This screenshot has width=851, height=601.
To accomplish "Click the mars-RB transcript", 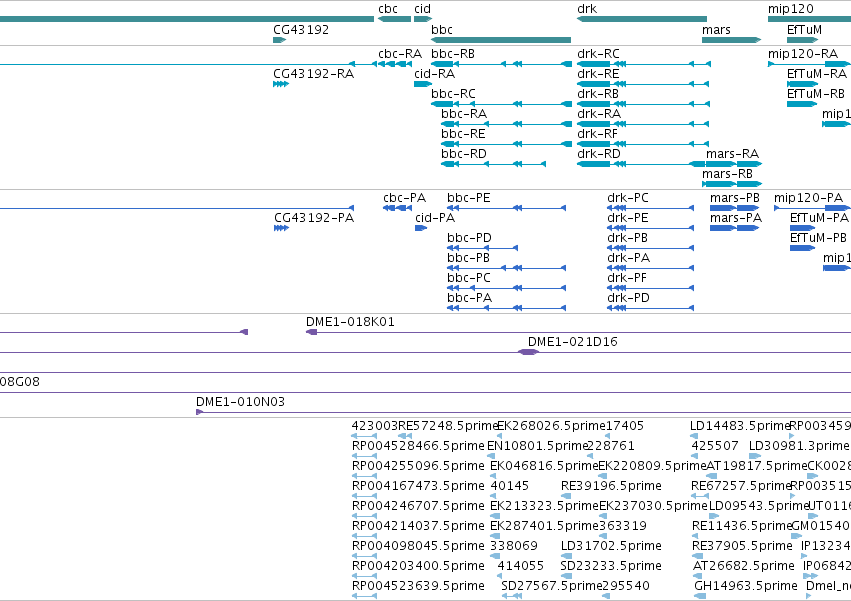I will [732, 184].
